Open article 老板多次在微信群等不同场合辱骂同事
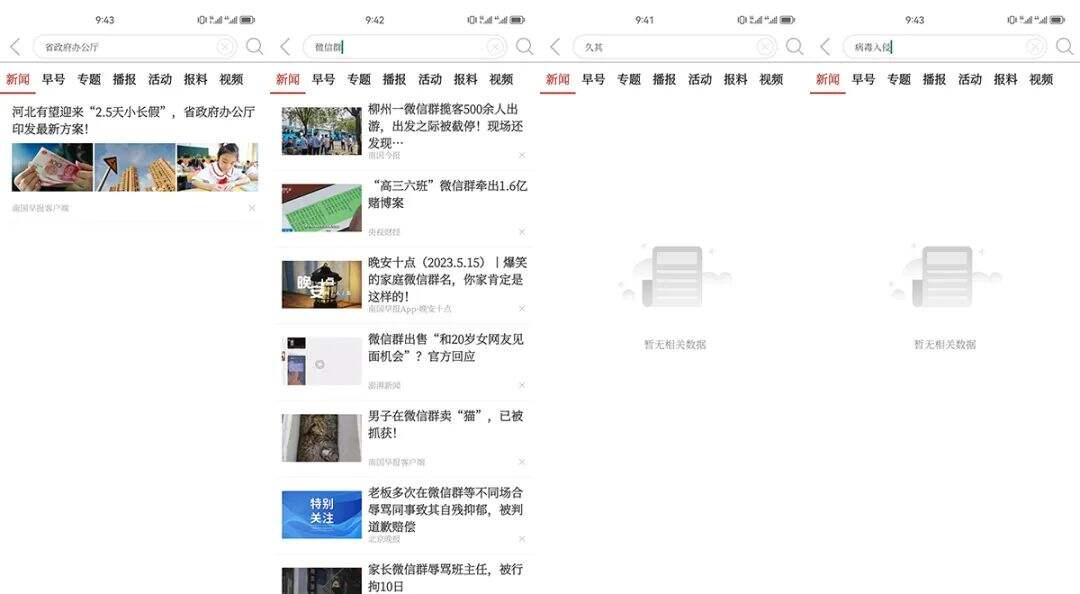This screenshot has width=1080, height=594. point(446,509)
